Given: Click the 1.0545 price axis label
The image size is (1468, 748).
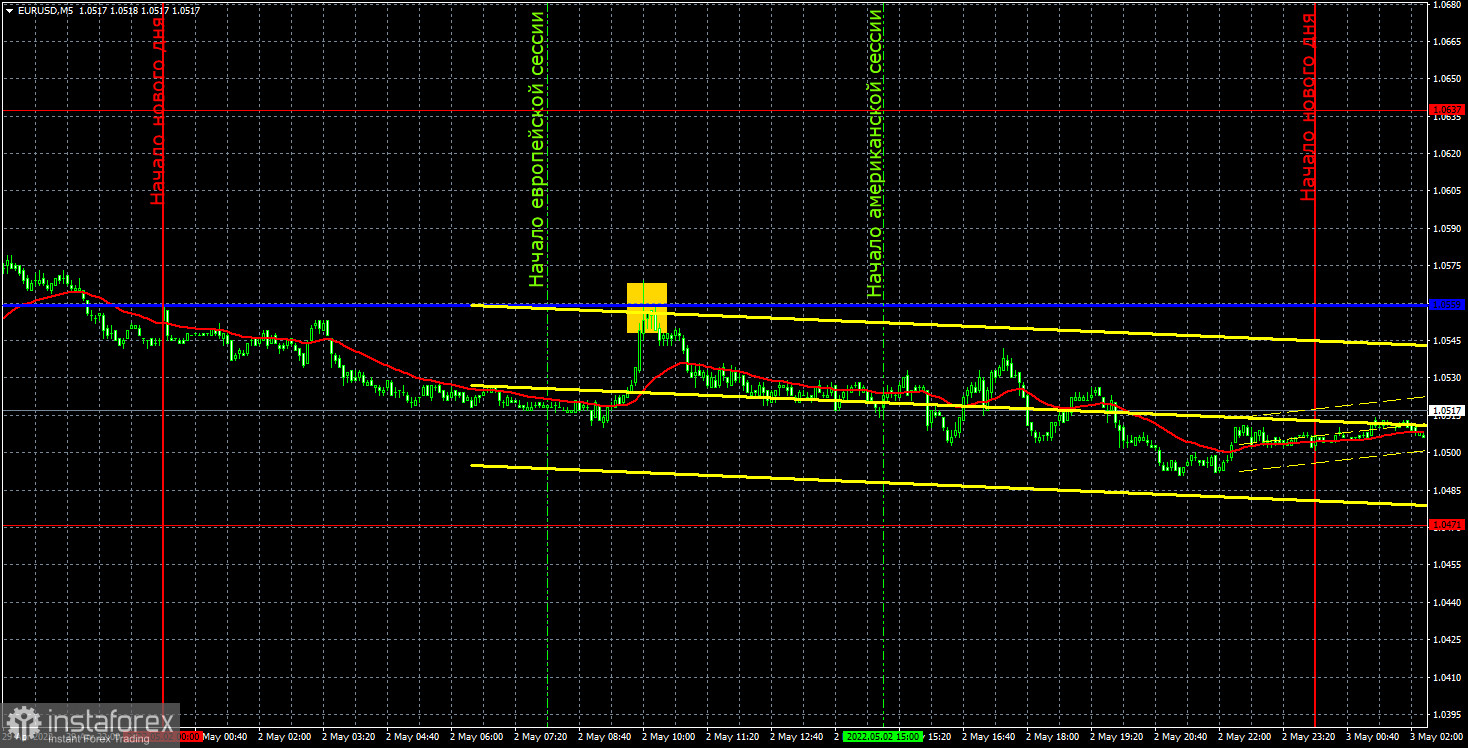Looking at the screenshot, I should (x=1446, y=340).
